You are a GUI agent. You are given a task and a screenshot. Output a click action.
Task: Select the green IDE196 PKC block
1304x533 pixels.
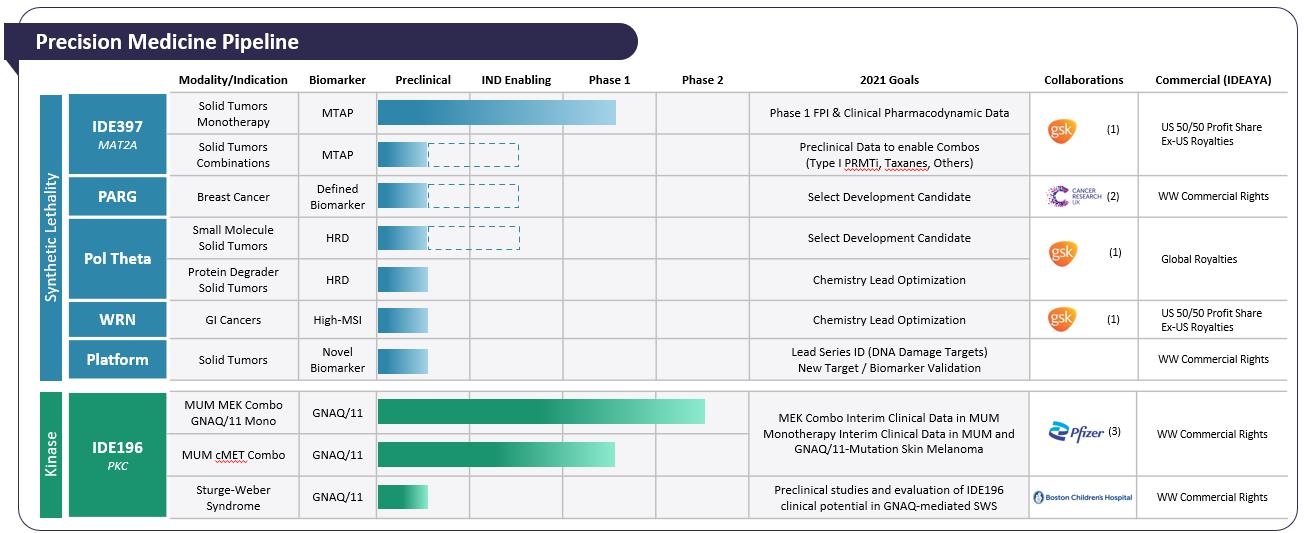[x=117, y=455]
